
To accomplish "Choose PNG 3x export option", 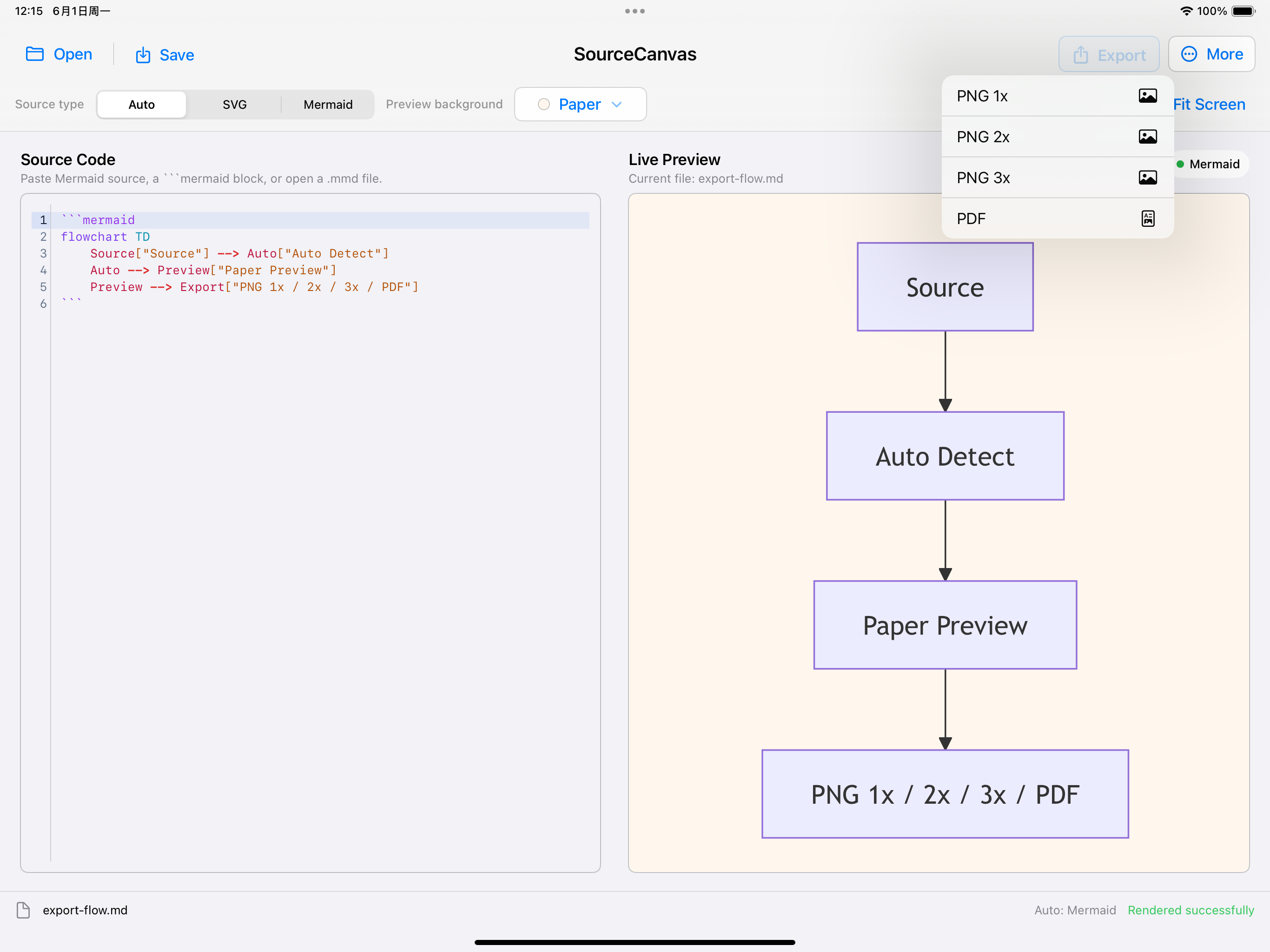I will click(x=1057, y=178).
